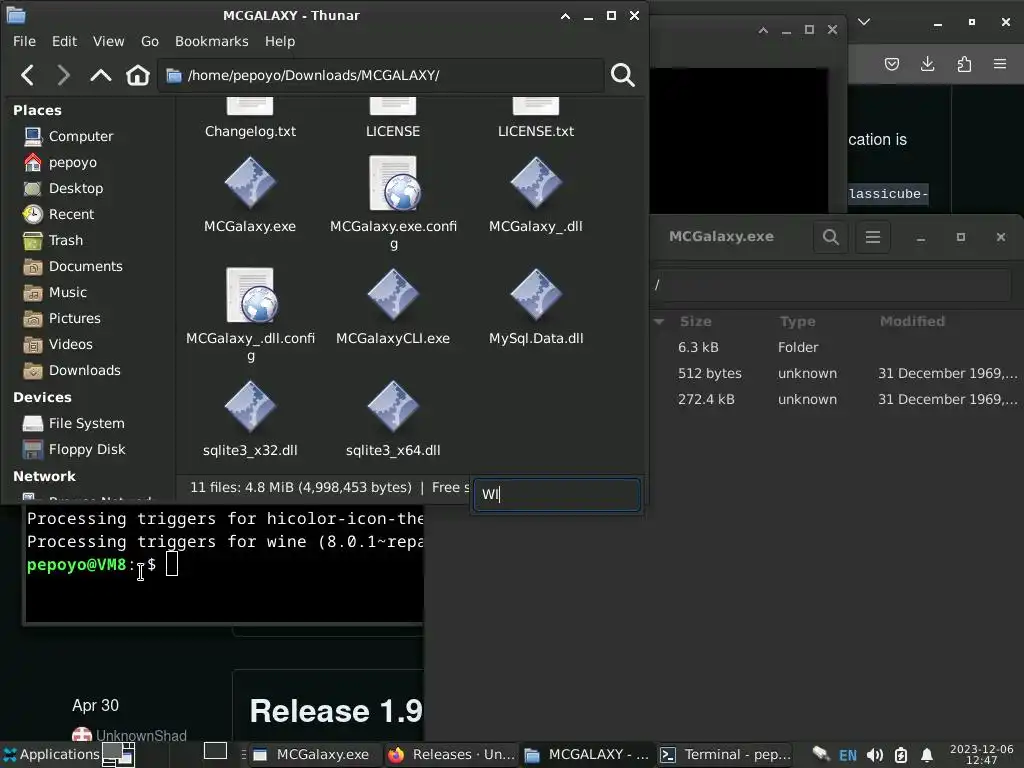Click the type-ahead search box containing WI
The height and width of the screenshot is (768, 1024).
pos(557,494)
